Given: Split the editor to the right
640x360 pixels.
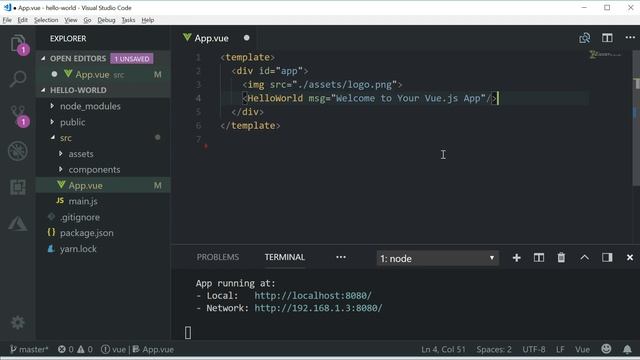Looking at the screenshot, I should [607, 38].
